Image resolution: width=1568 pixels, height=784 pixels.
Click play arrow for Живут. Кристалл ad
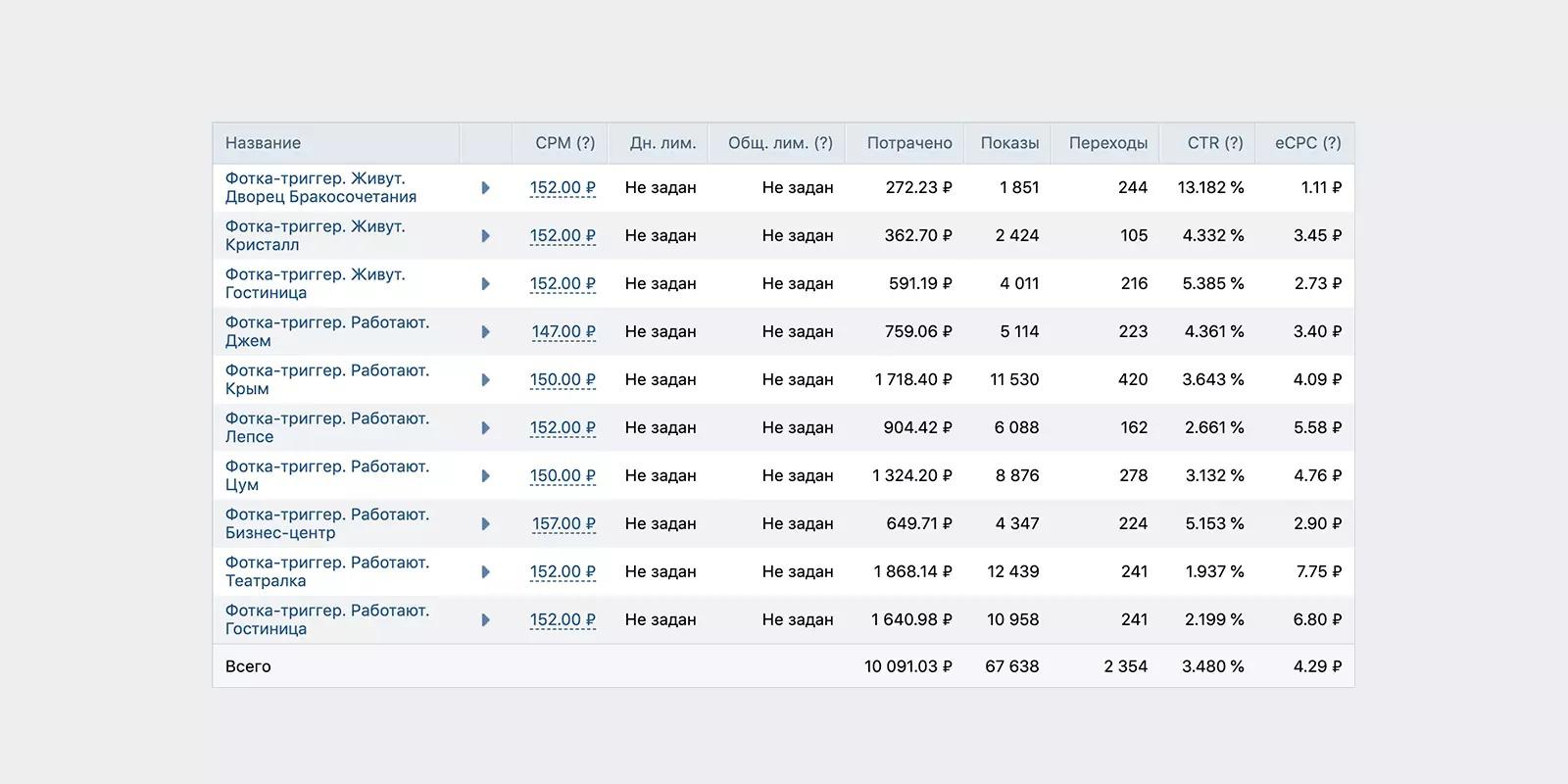pyautogui.click(x=485, y=235)
